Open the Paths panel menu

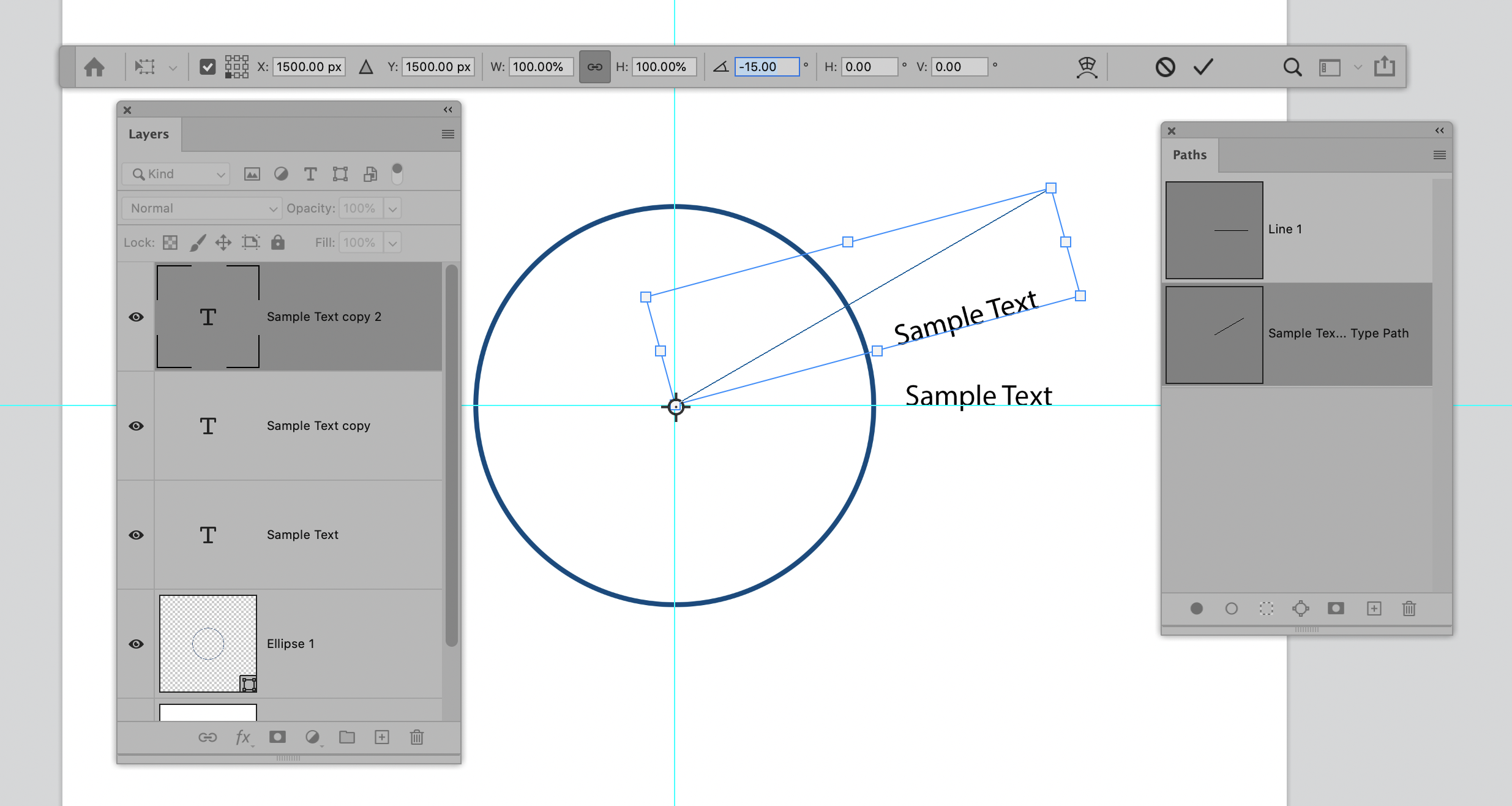[x=1440, y=154]
